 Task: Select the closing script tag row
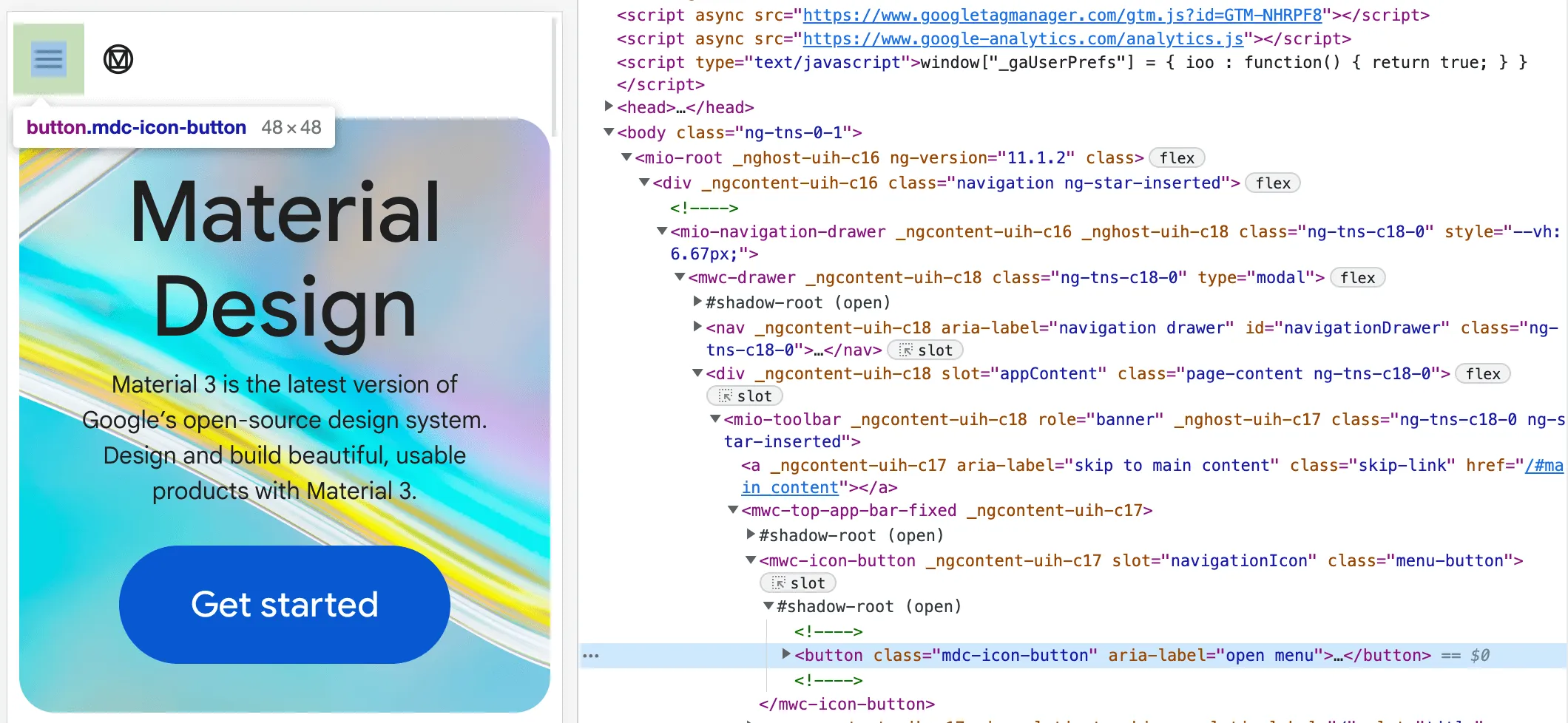[x=660, y=85]
